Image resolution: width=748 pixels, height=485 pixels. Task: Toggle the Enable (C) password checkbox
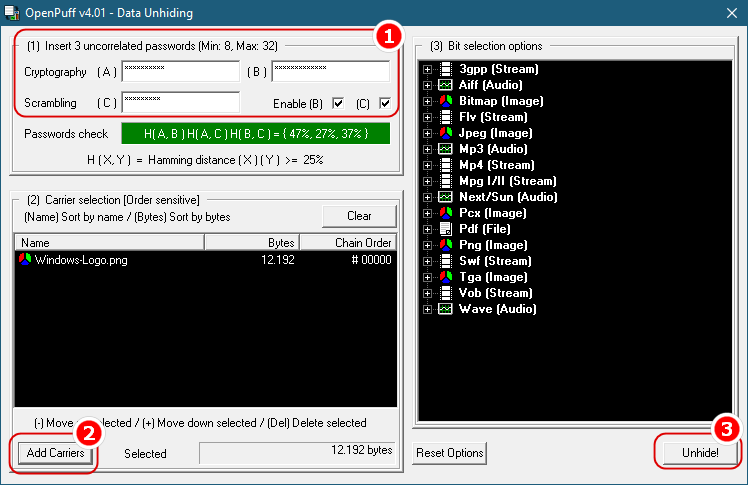pyautogui.click(x=384, y=103)
